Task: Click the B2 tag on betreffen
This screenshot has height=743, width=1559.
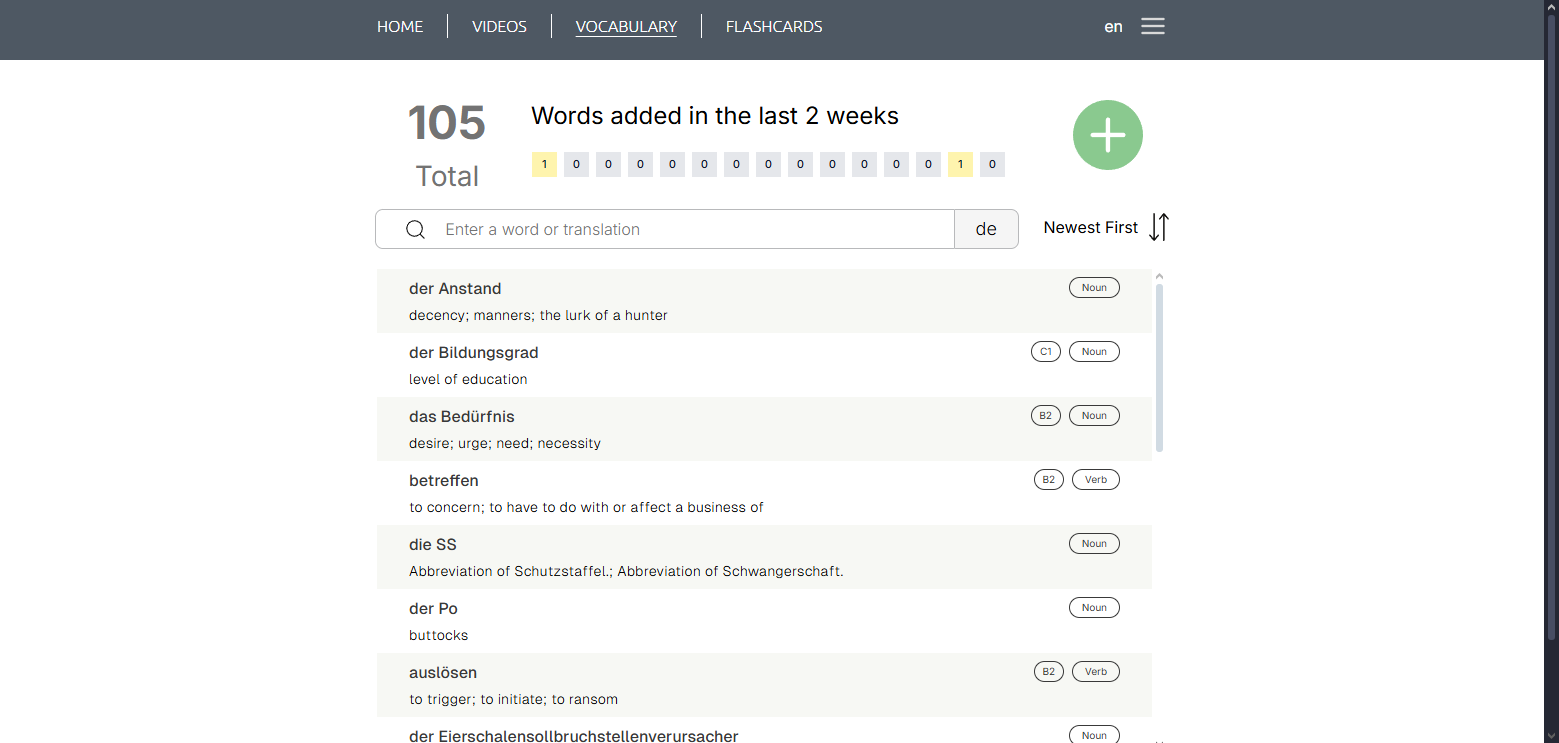Action: pos(1048,480)
